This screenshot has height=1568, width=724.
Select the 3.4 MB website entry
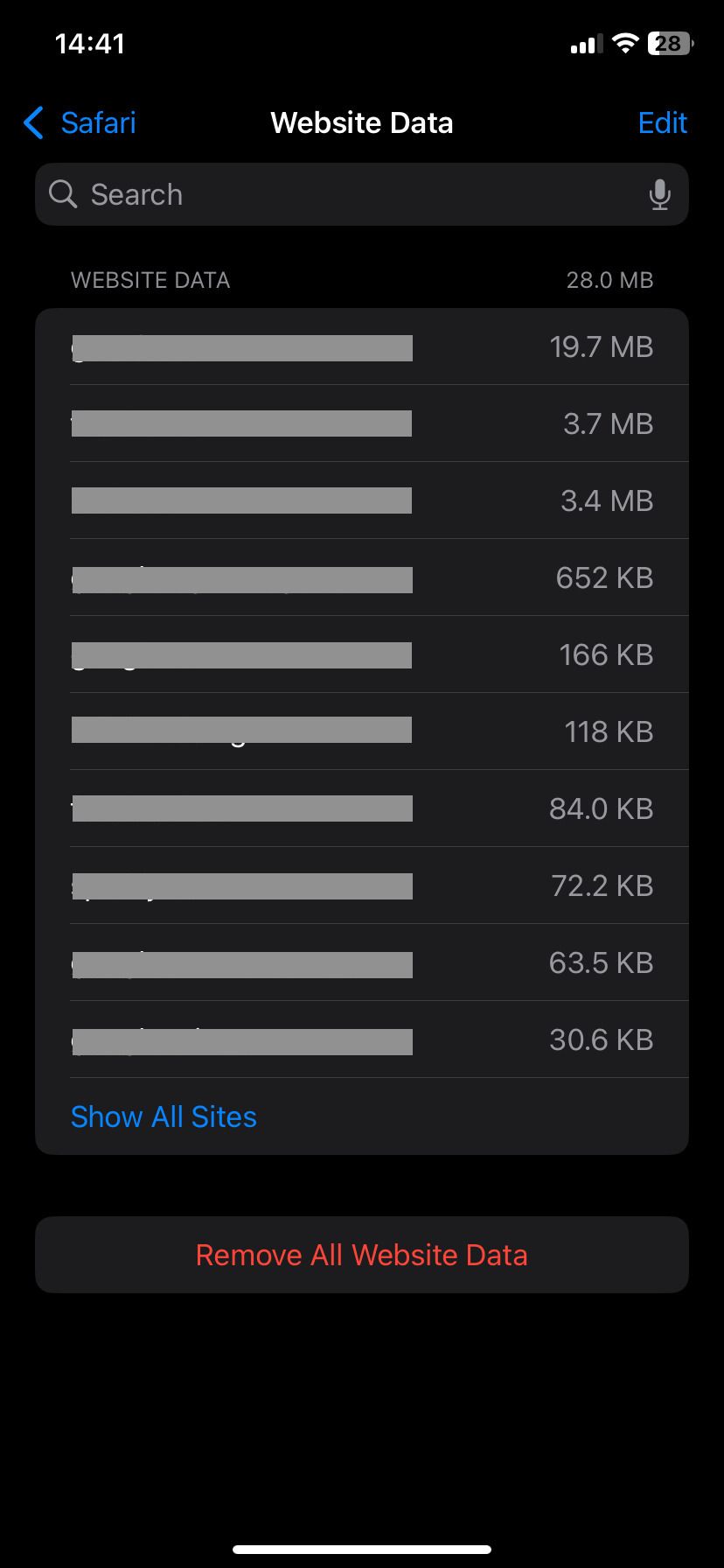[x=362, y=500]
